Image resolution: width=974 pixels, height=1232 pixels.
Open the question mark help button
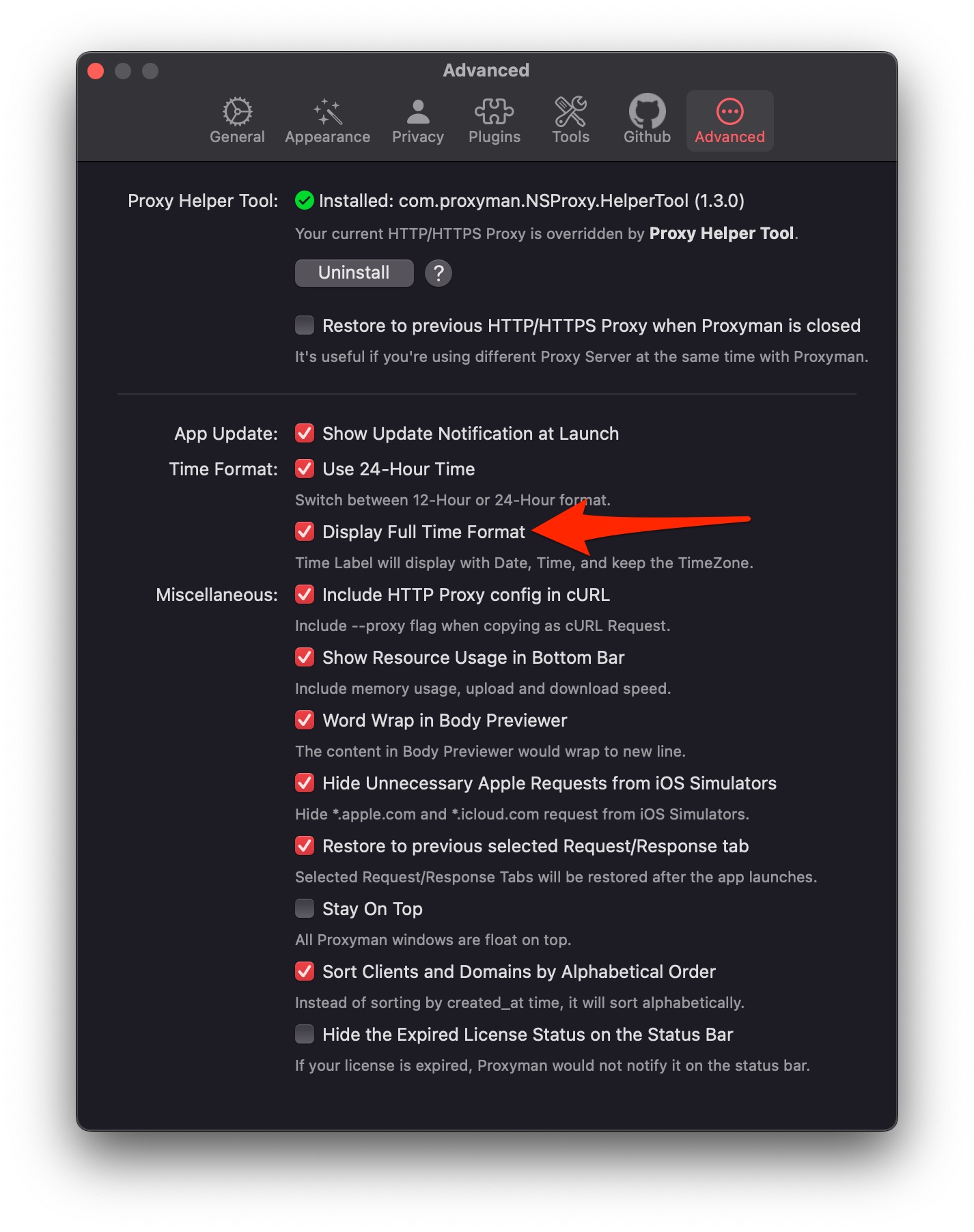click(439, 273)
